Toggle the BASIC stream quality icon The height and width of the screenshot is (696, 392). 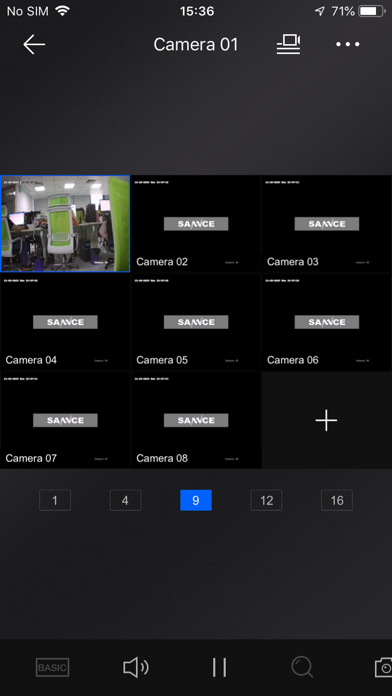click(x=52, y=667)
